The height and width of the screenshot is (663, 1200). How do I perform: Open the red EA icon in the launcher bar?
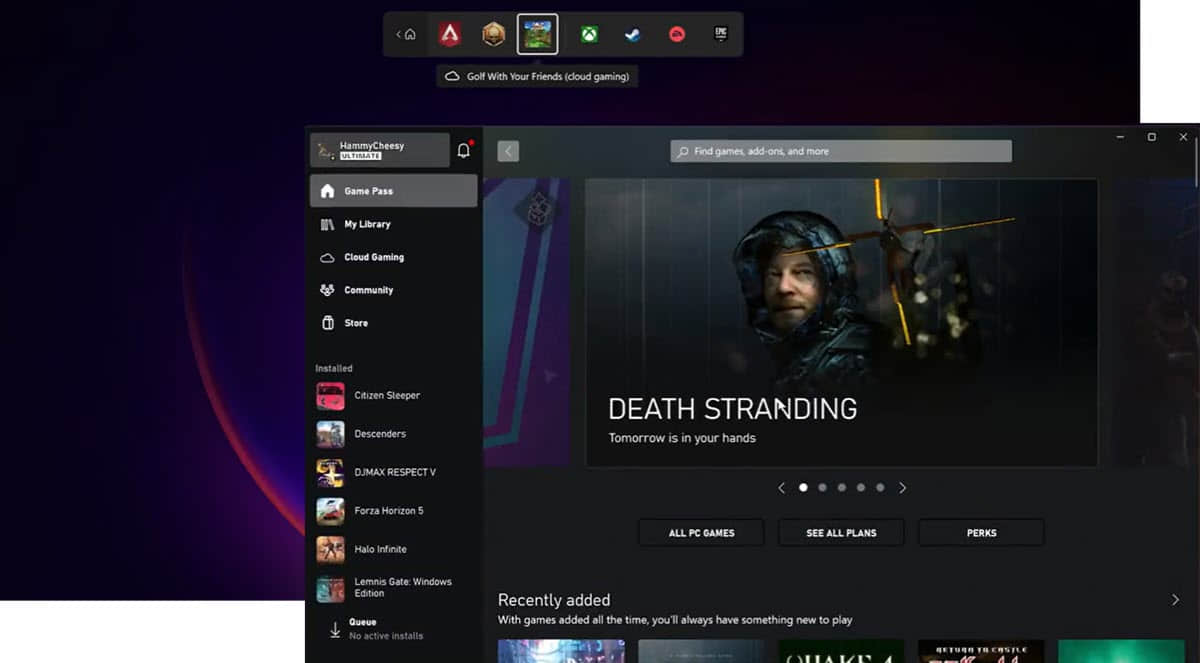[x=677, y=35]
